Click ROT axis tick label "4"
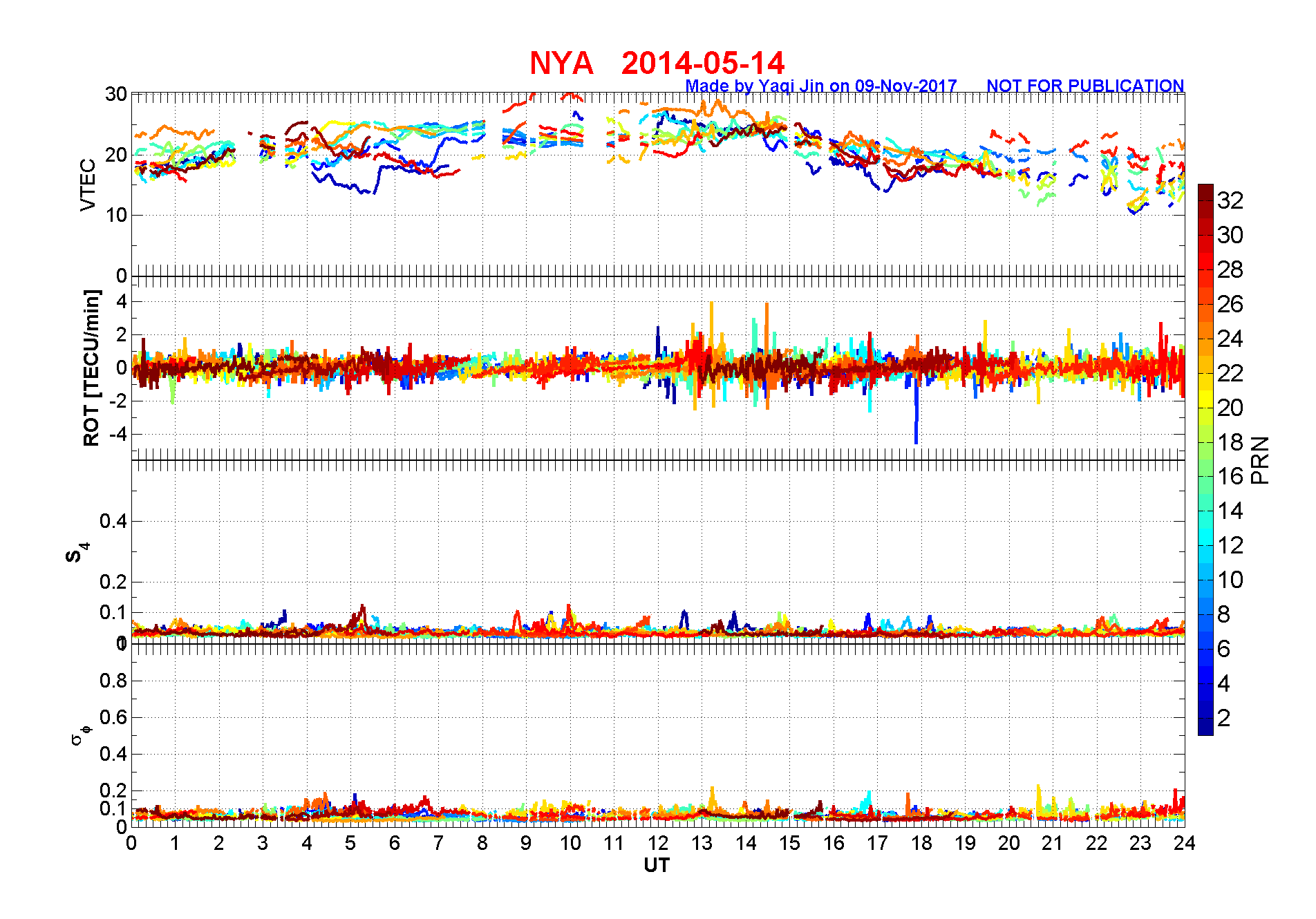1316x919 pixels. pyautogui.click(x=122, y=301)
